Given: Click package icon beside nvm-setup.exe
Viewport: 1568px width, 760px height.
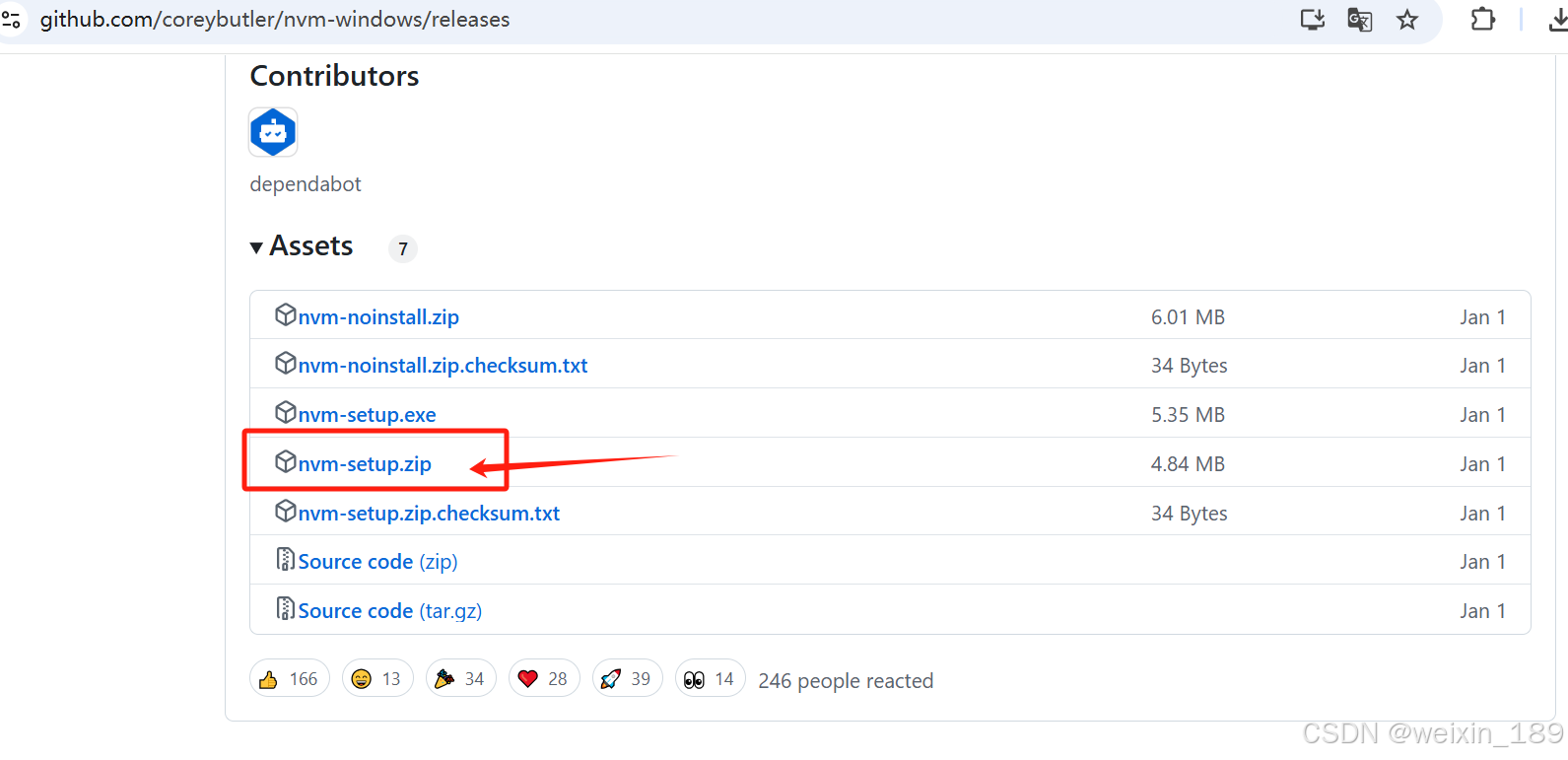Looking at the screenshot, I should click(286, 412).
